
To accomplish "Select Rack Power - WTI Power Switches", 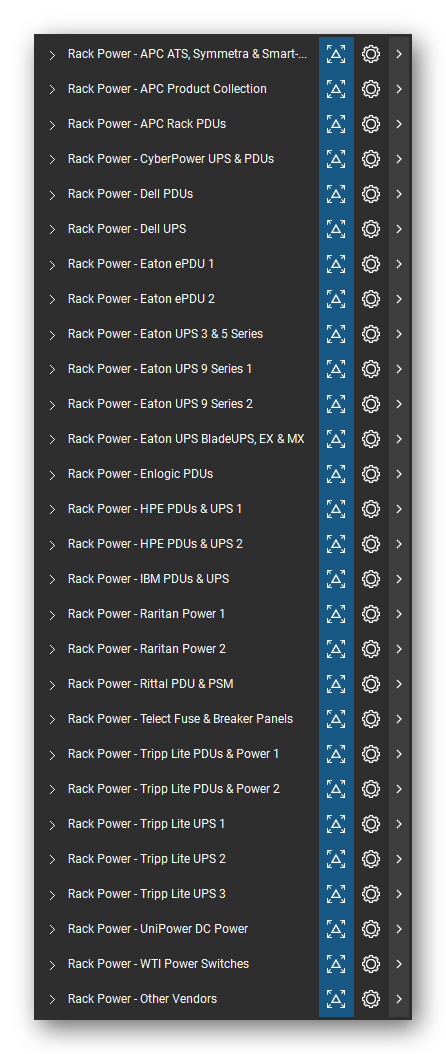I will click(159, 964).
